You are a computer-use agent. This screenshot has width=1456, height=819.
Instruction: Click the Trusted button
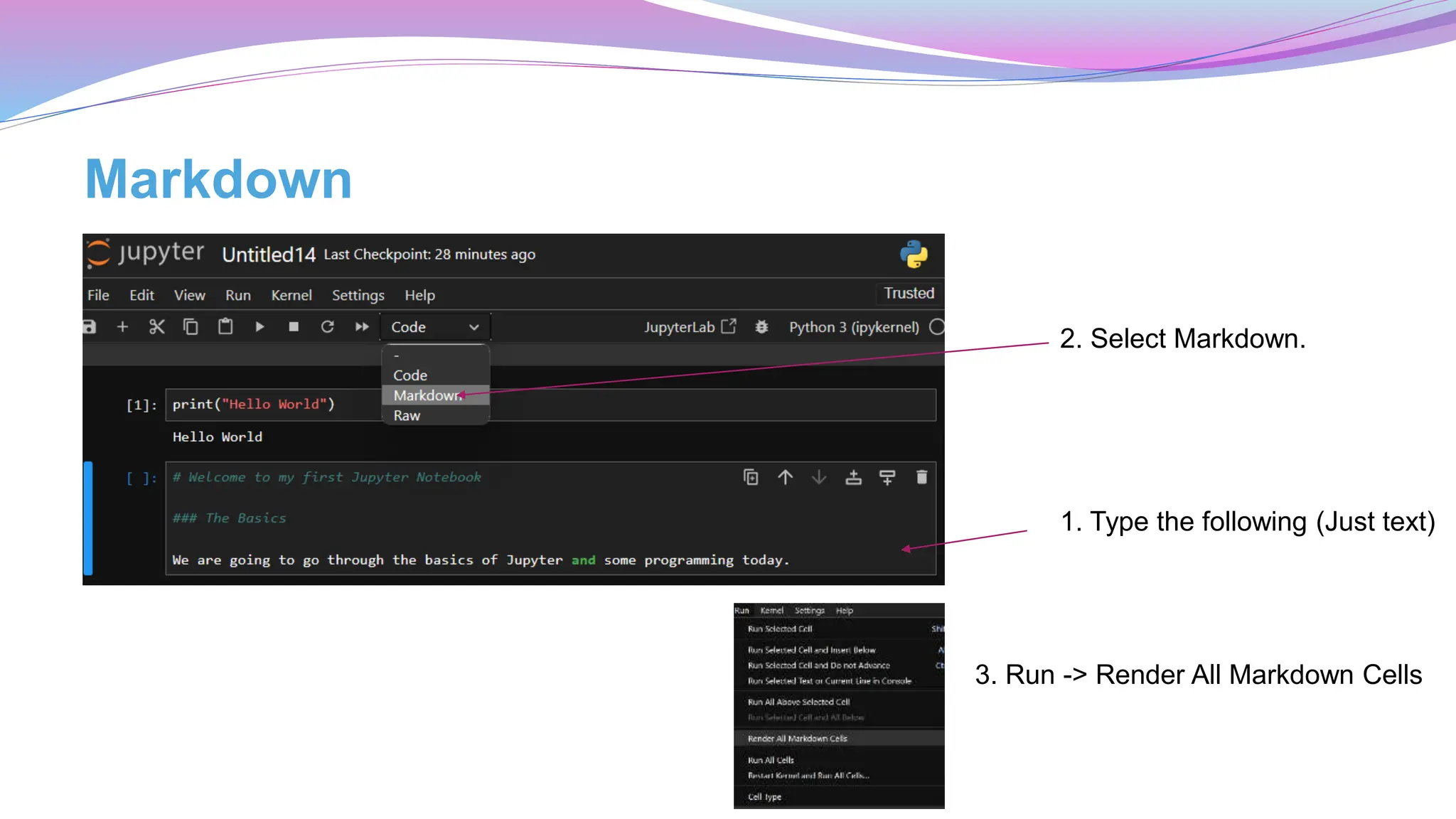coord(909,293)
